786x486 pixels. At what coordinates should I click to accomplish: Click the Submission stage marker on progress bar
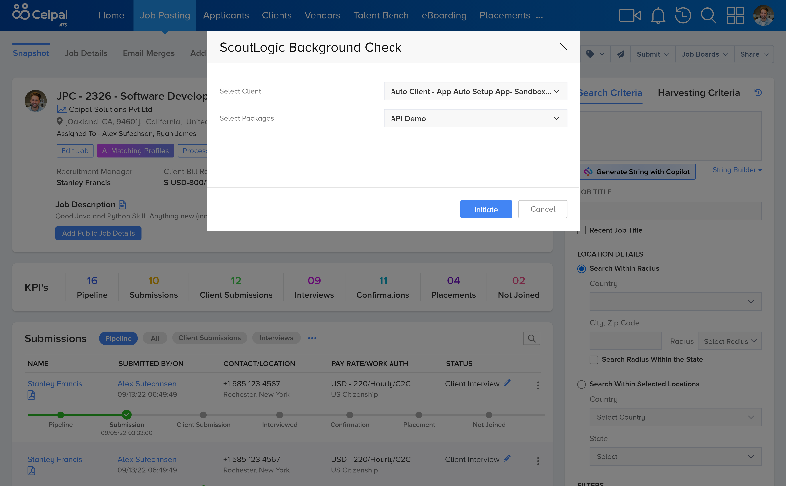127,415
